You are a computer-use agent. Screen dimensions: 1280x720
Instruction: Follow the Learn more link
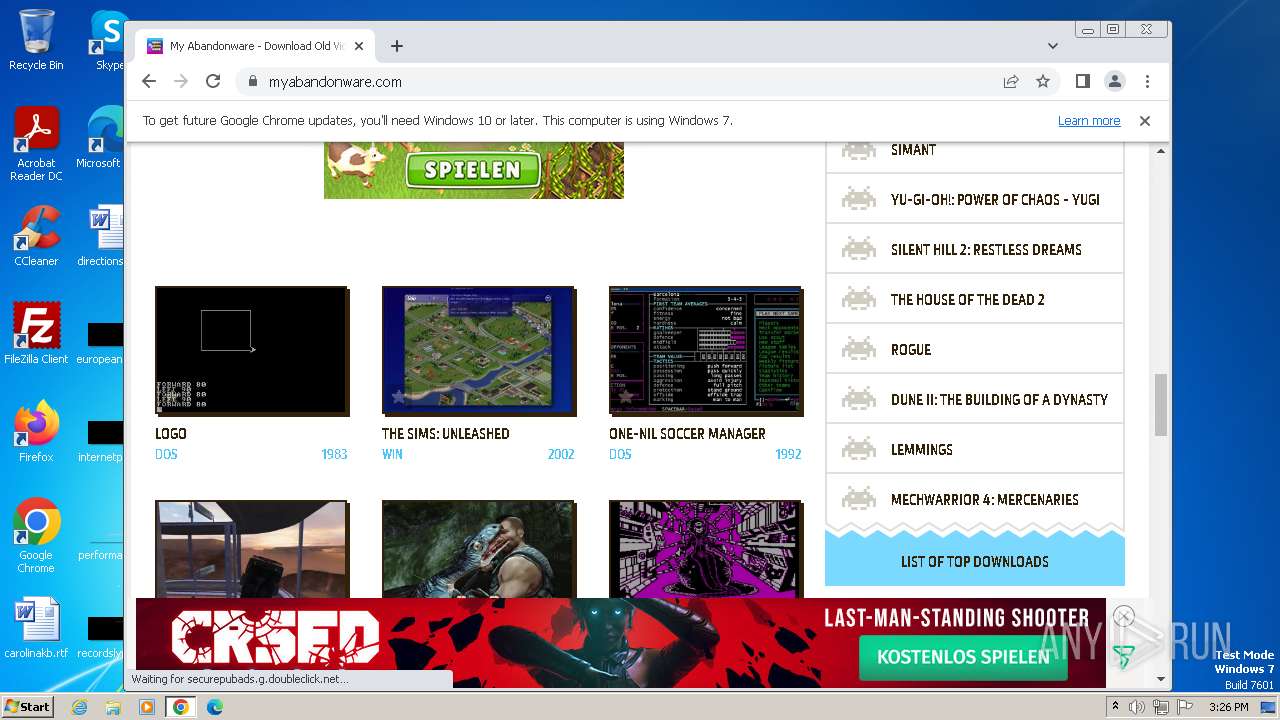point(1089,121)
